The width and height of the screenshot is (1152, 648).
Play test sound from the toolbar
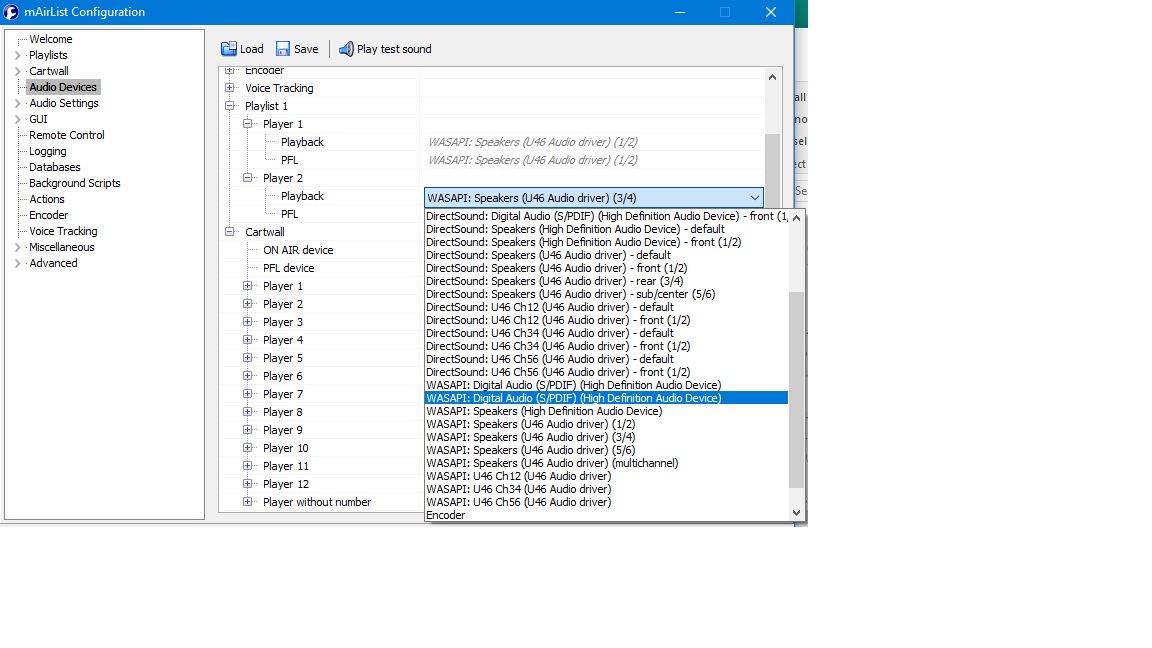[385, 49]
